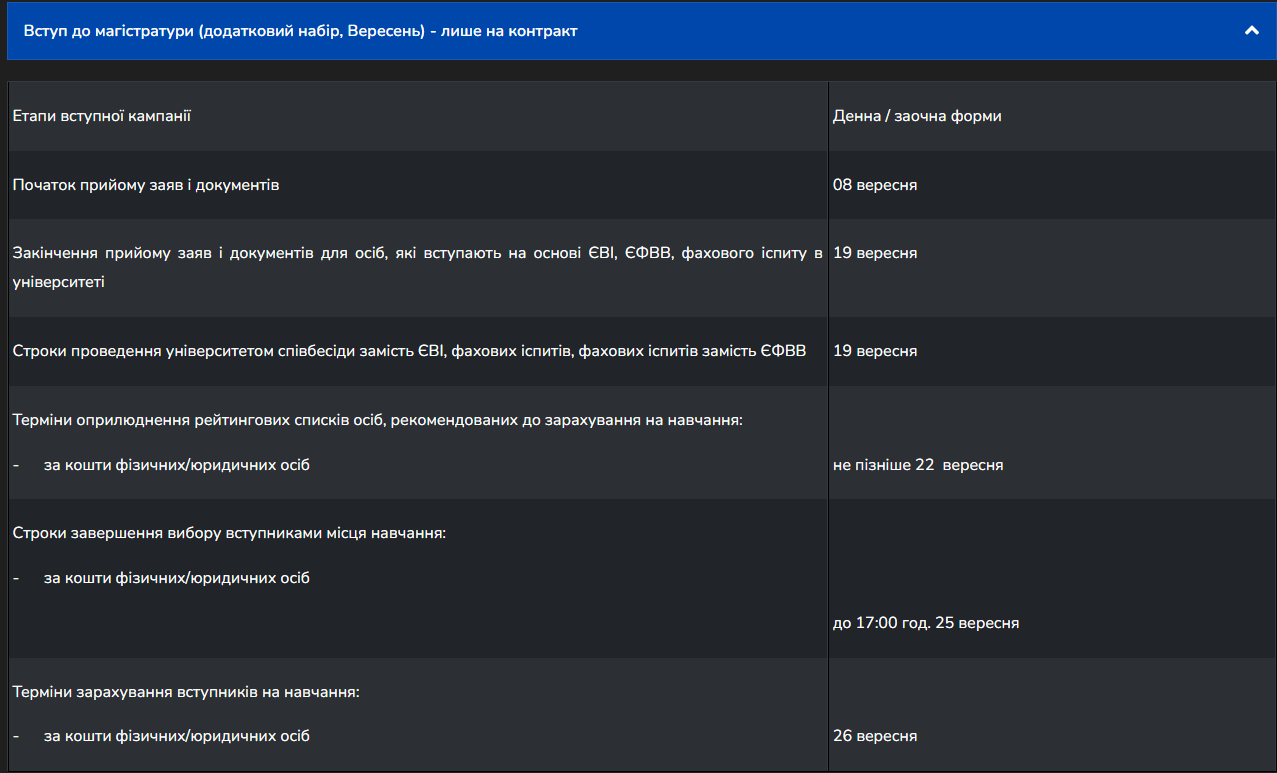
Task: Click the 'до 17:00 год. 25 вересня' cell
Action: (x=926, y=623)
